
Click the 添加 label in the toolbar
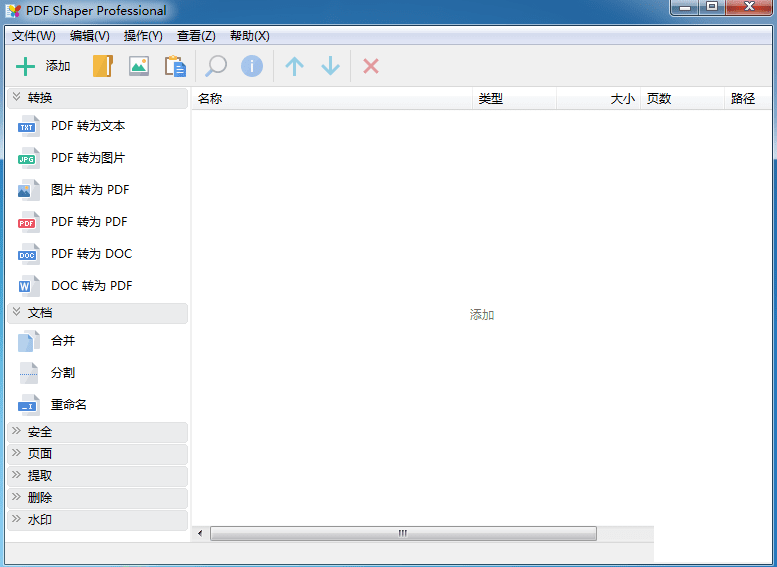click(x=58, y=66)
